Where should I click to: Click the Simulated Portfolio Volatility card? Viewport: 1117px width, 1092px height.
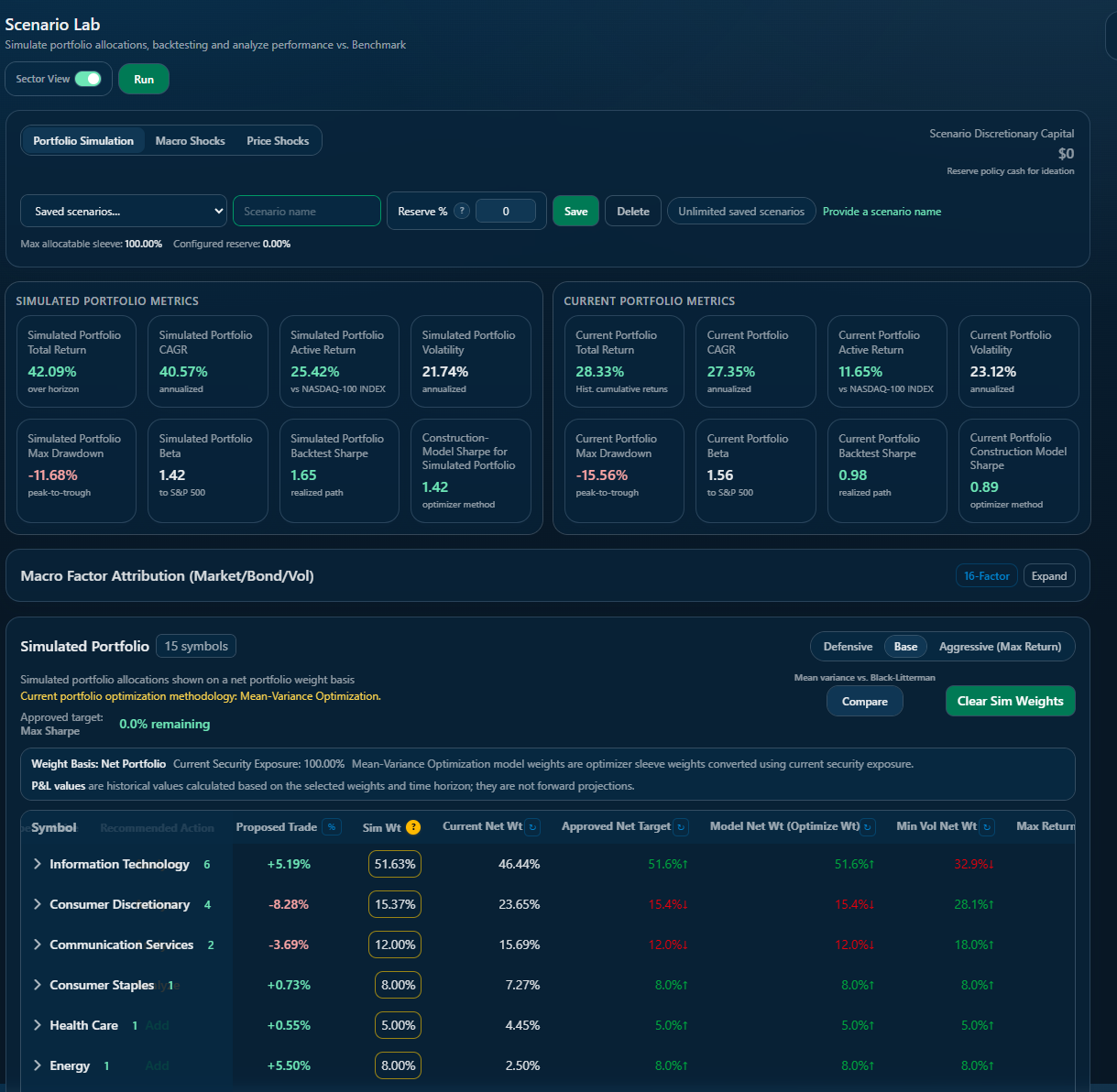[471, 362]
